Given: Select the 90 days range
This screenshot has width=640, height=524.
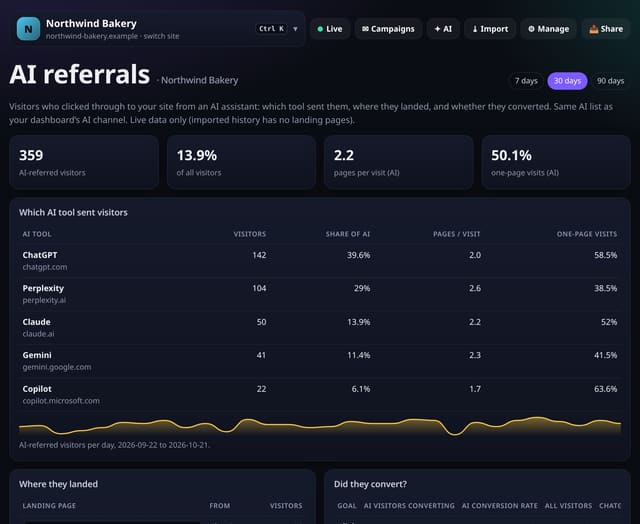Looking at the screenshot, I should [610, 81].
